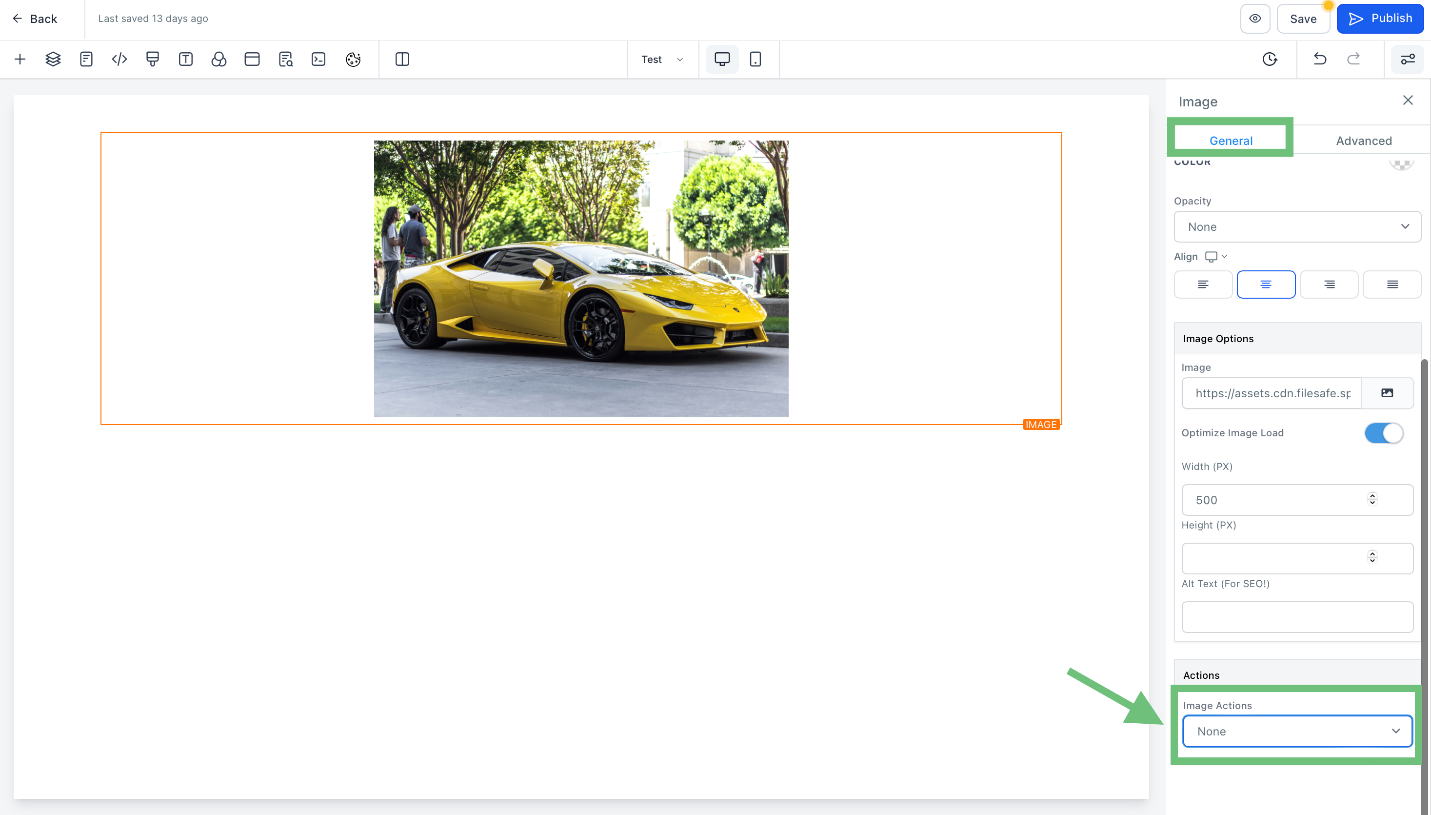Click the settings panel scrollbar
Image resolution: width=1431 pixels, height=815 pixels.
(x=1425, y=585)
